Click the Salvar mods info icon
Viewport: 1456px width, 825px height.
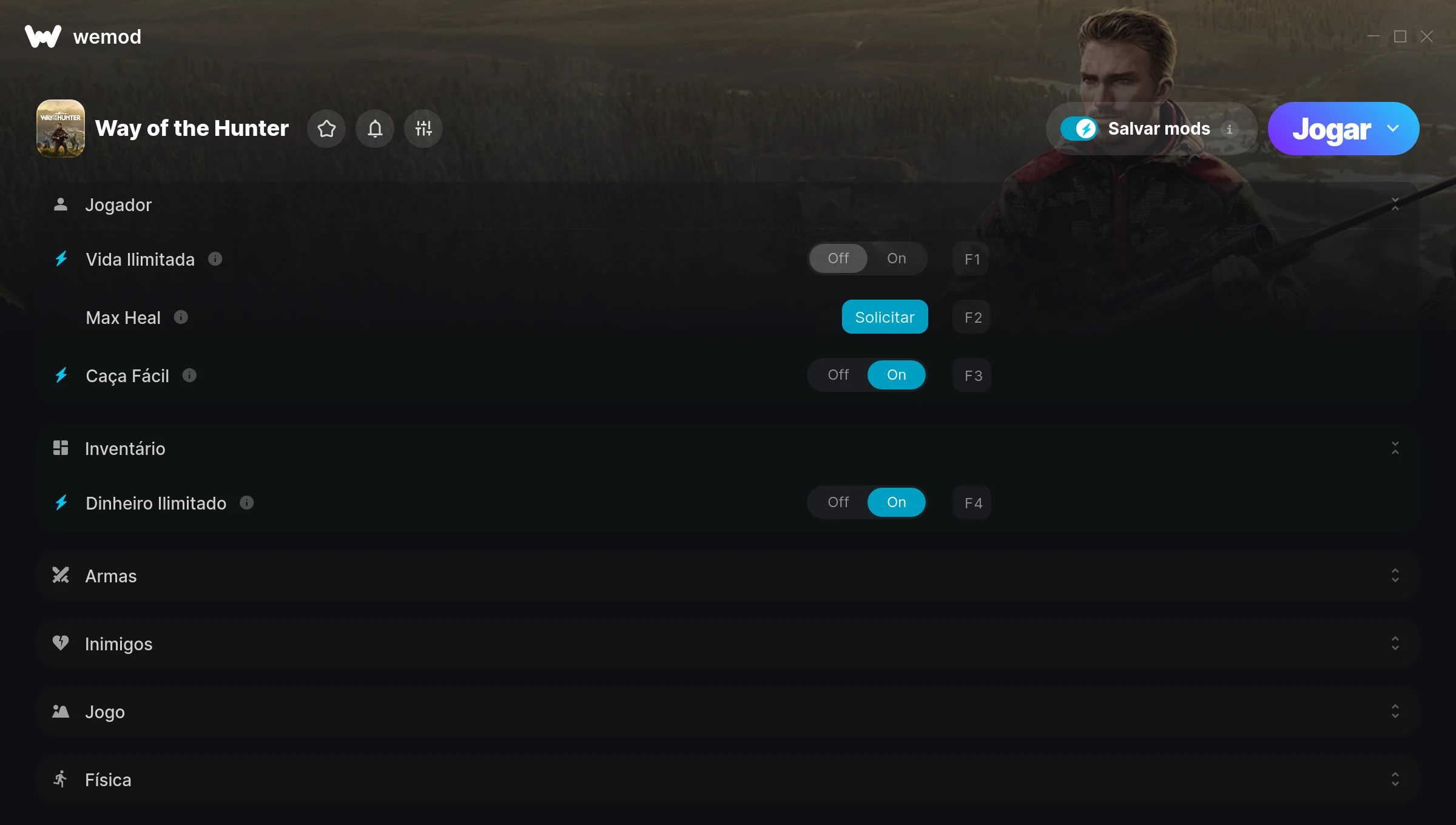pyautogui.click(x=1230, y=129)
